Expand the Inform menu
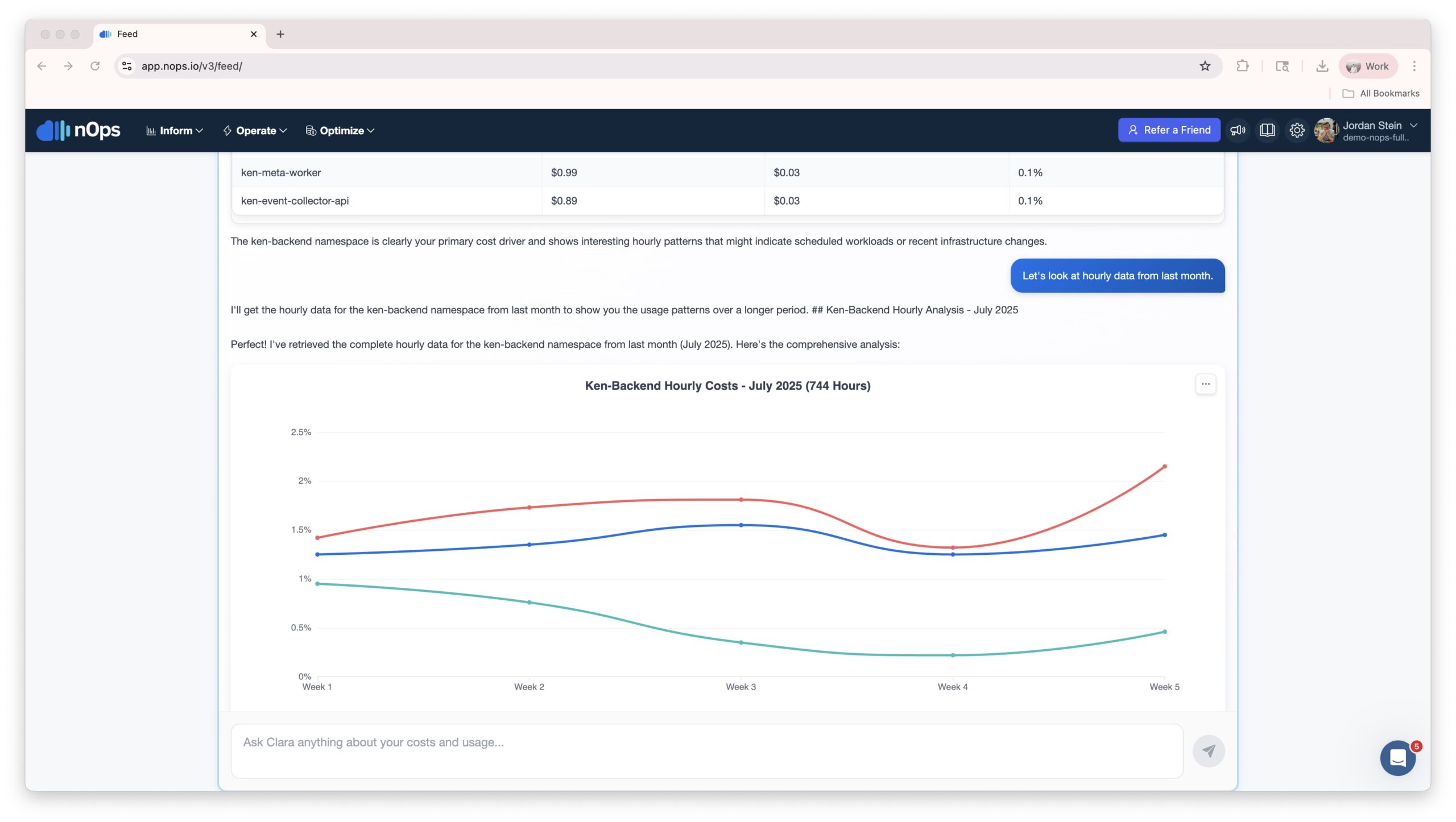This screenshot has width=1456, height=822. tap(175, 131)
